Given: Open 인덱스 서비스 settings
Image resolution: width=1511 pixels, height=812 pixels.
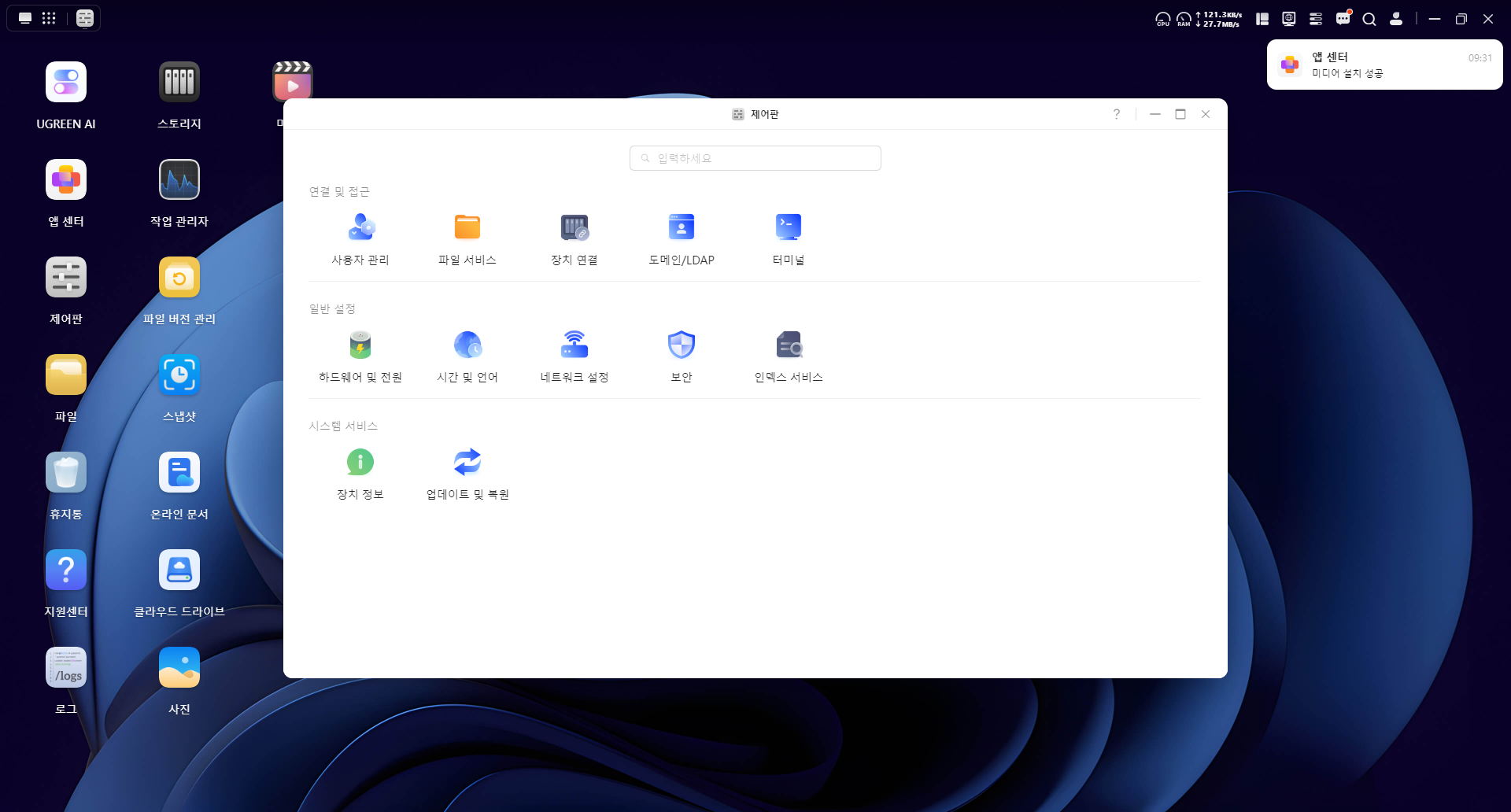Looking at the screenshot, I should click(789, 356).
